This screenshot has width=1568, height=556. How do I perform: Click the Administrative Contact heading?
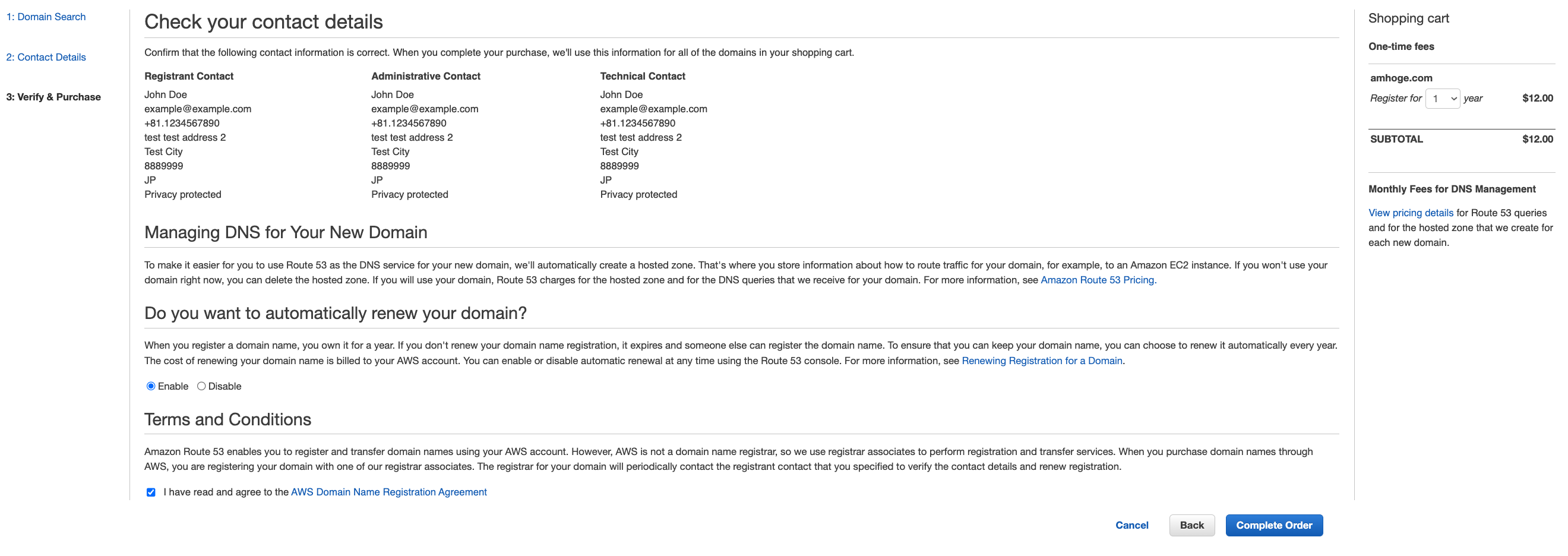(425, 76)
